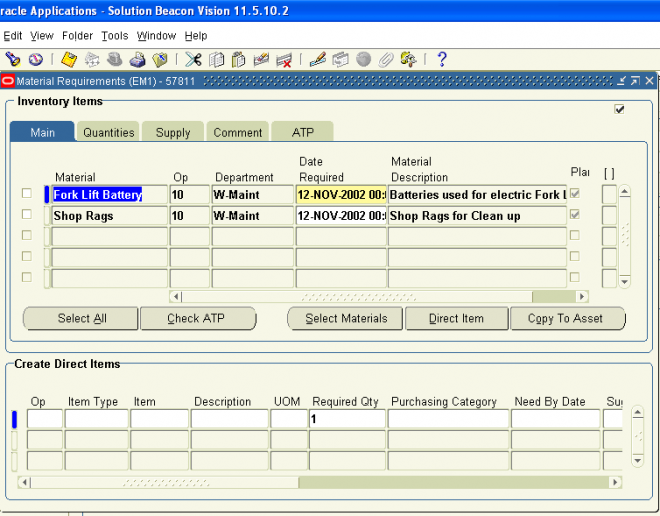Image resolution: width=660 pixels, height=516 pixels.
Task: Click the Folder Tools toolbar icon
Action: click(408, 59)
